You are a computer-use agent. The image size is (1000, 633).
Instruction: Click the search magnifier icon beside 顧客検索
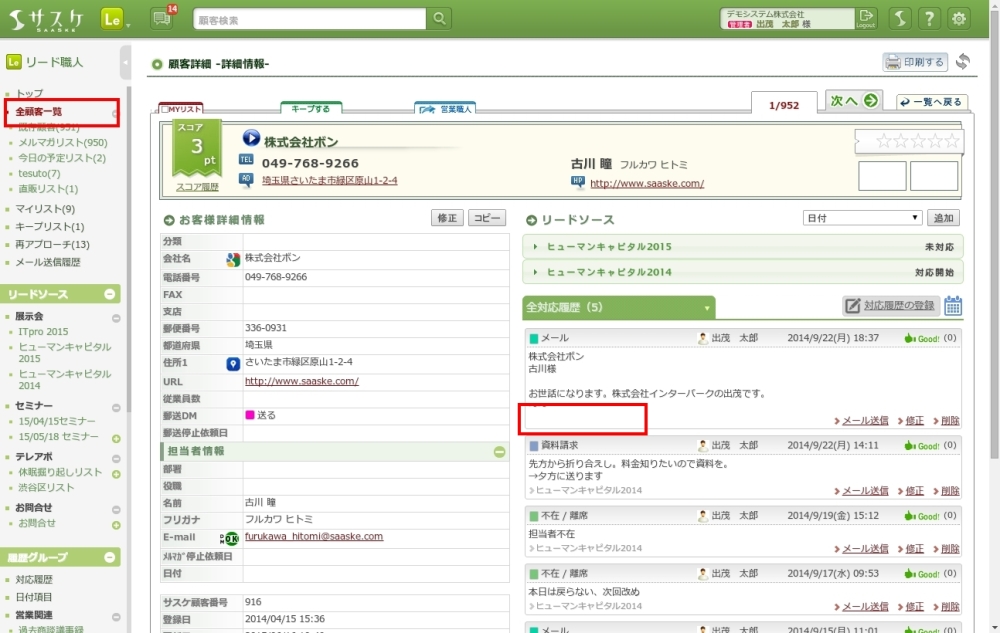tap(439, 19)
